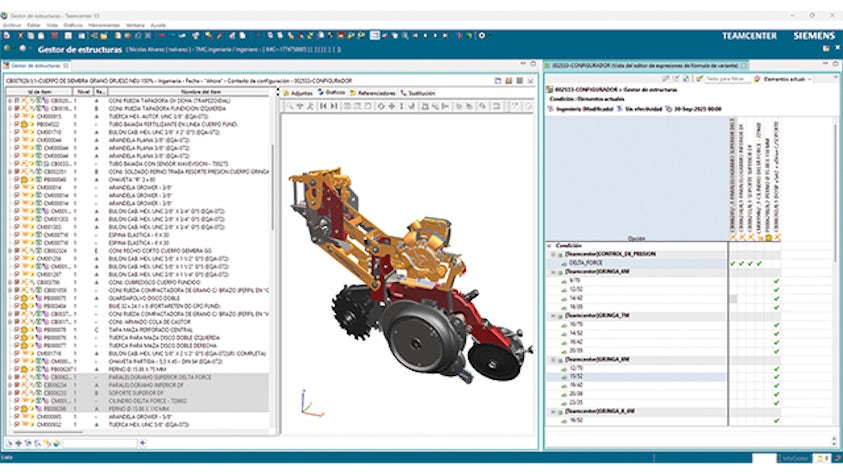843x474 pixels.
Task: Click the pencil icon beside Elementos actuales
Action: (757, 79)
